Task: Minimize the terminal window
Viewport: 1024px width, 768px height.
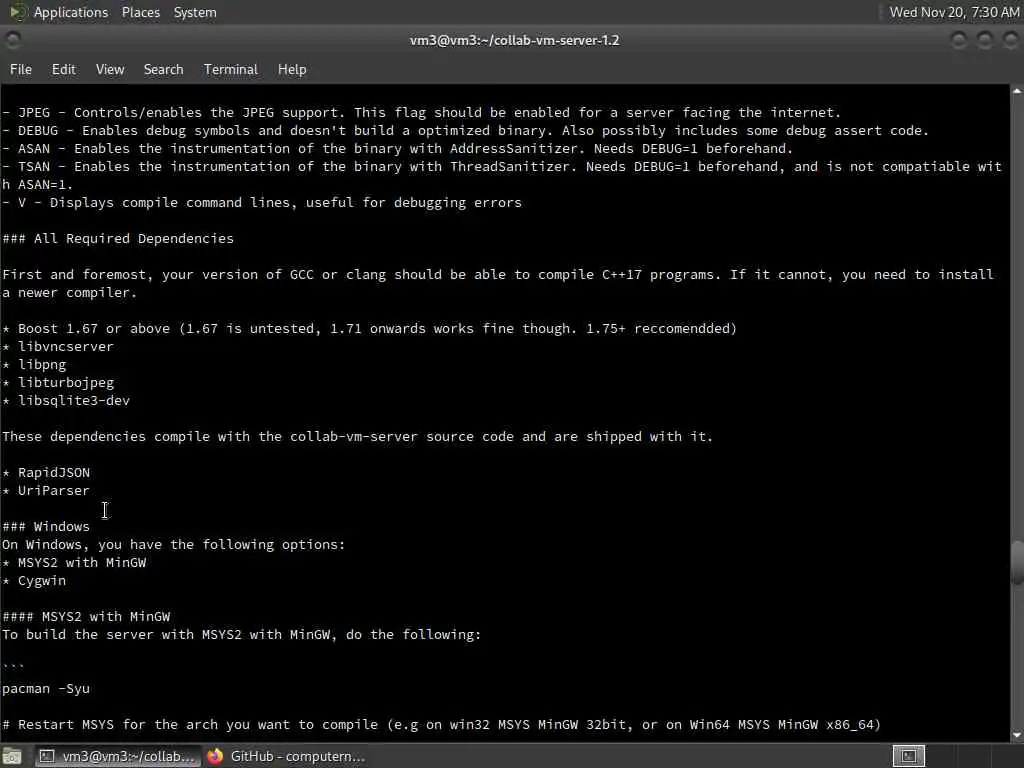Action: (959, 40)
